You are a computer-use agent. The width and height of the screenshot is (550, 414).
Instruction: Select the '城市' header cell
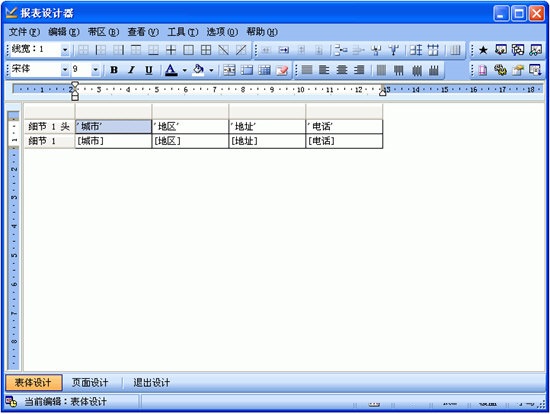point(113,126)
